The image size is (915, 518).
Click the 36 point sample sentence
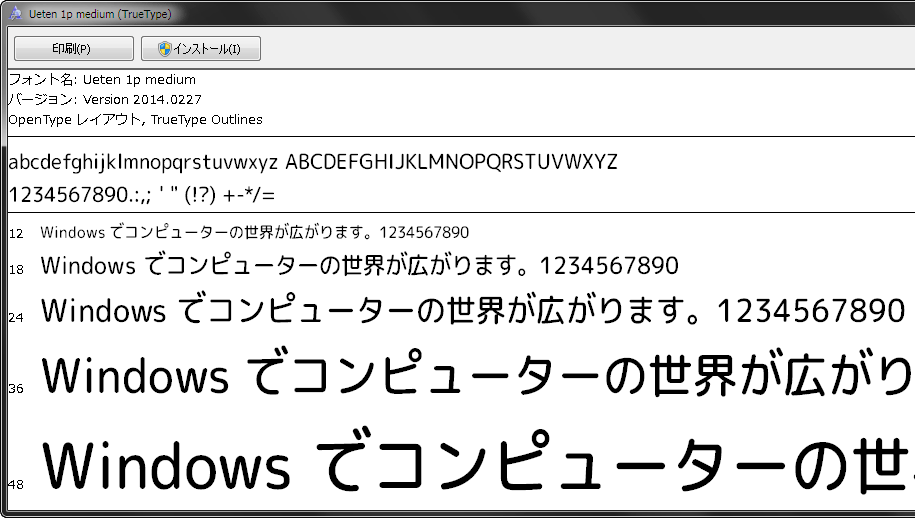[x=477, y=373]
